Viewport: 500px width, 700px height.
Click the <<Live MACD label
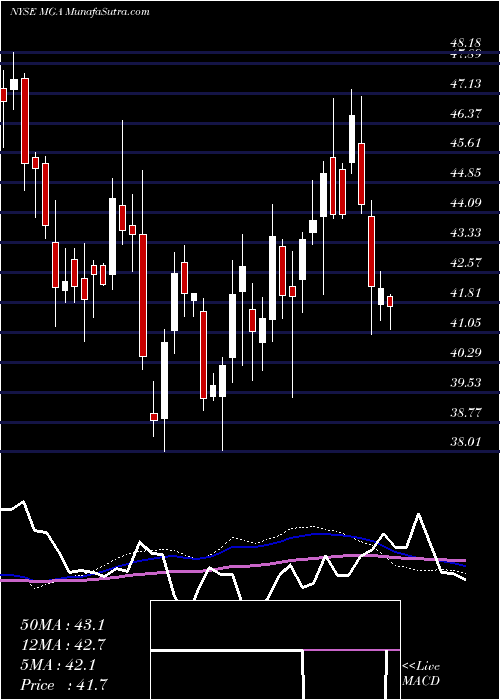421,674
